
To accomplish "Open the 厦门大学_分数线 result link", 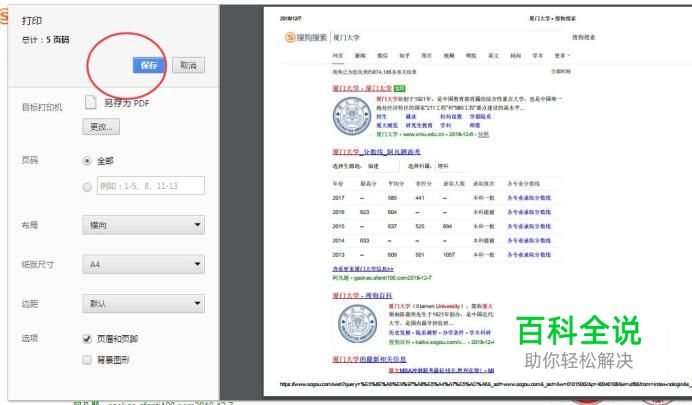I will 376,152.
